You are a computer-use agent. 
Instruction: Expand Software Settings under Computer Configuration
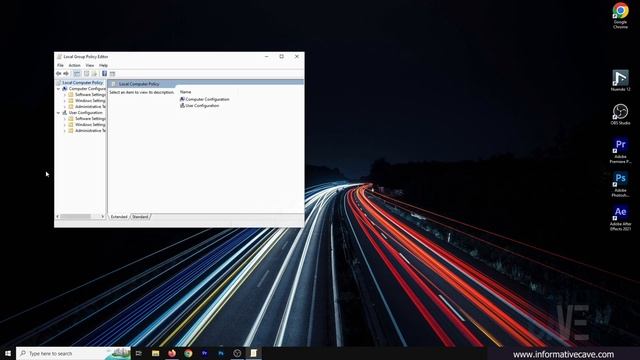(64, 95)
